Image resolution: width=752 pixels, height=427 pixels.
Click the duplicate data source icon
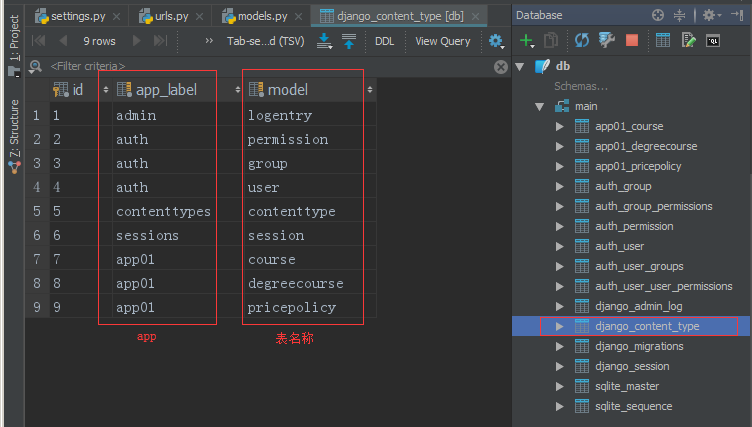point(551,41)
